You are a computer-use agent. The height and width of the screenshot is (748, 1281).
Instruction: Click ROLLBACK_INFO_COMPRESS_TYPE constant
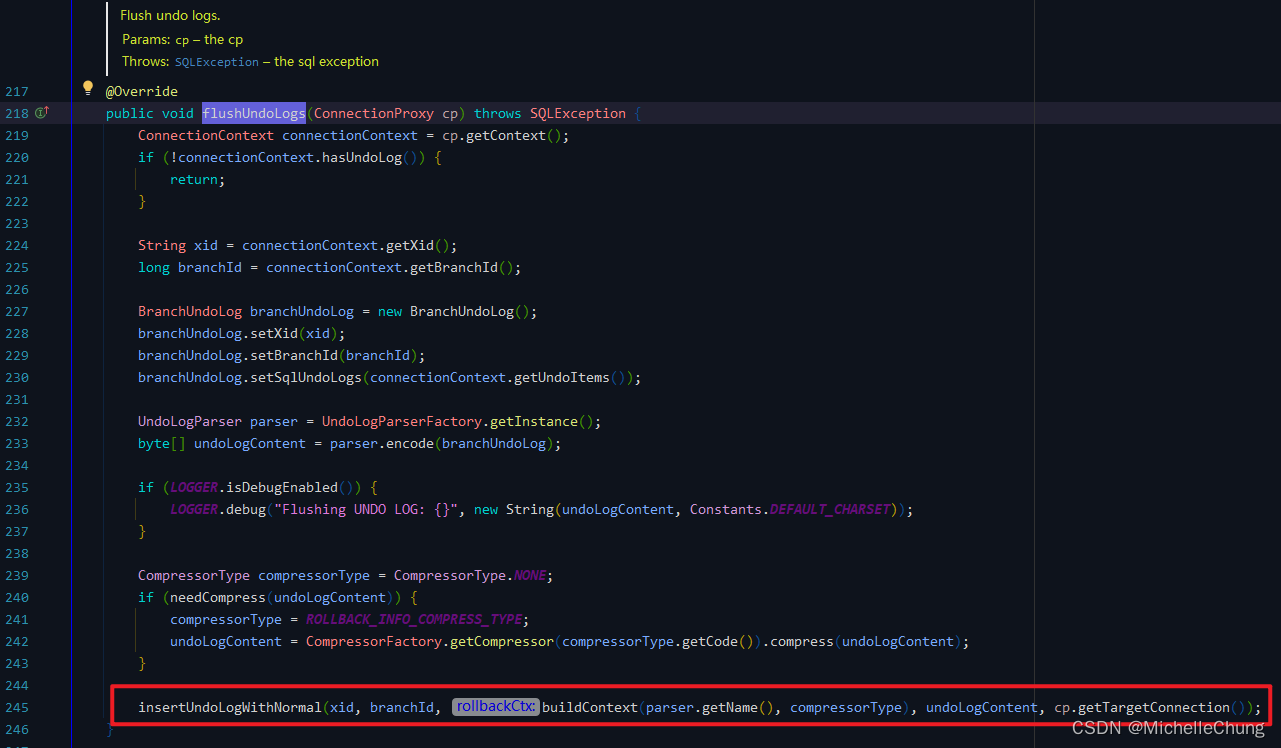pos(414,619)
